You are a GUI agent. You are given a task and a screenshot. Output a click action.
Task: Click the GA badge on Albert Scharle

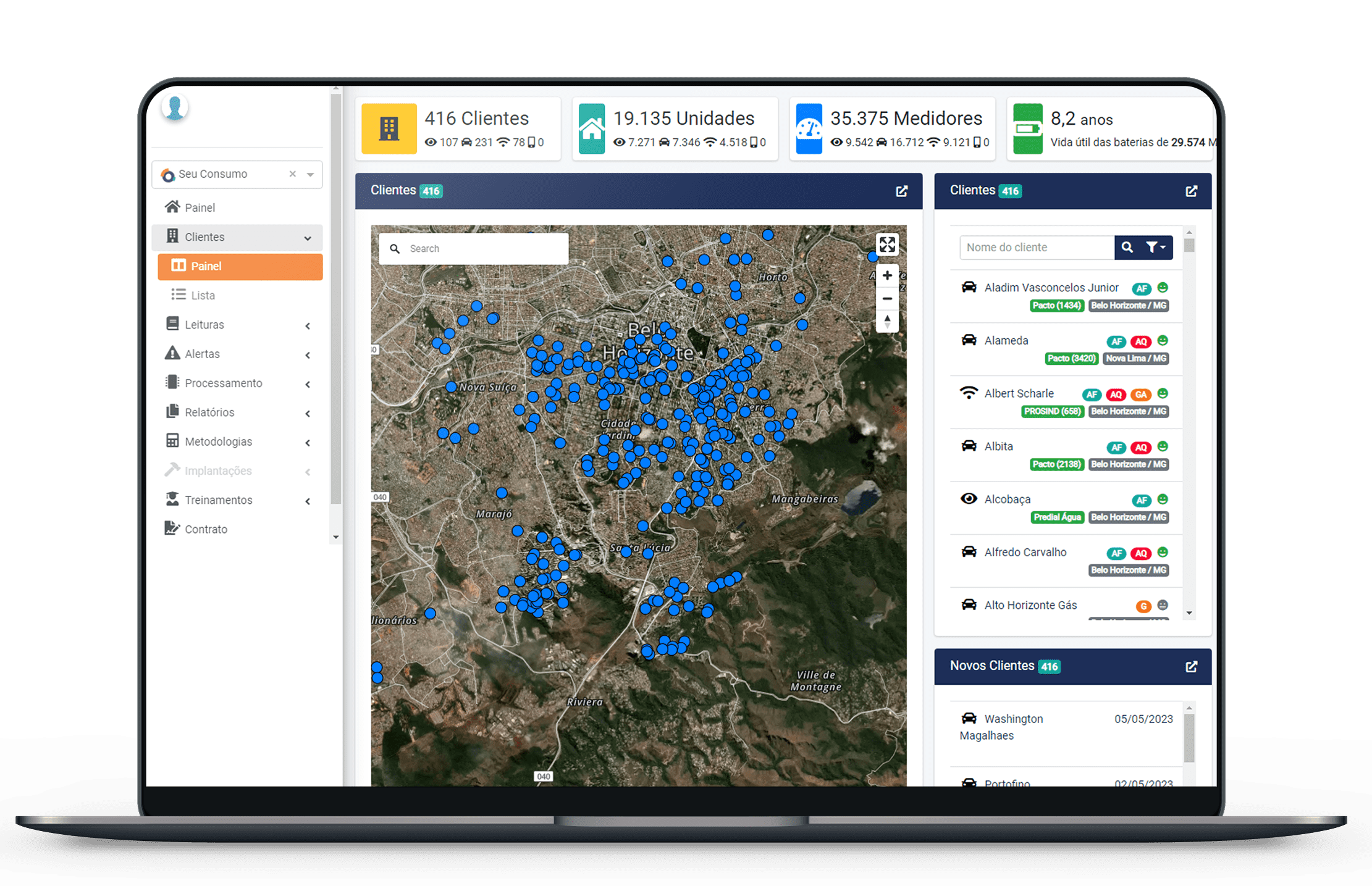[1140, 395]
